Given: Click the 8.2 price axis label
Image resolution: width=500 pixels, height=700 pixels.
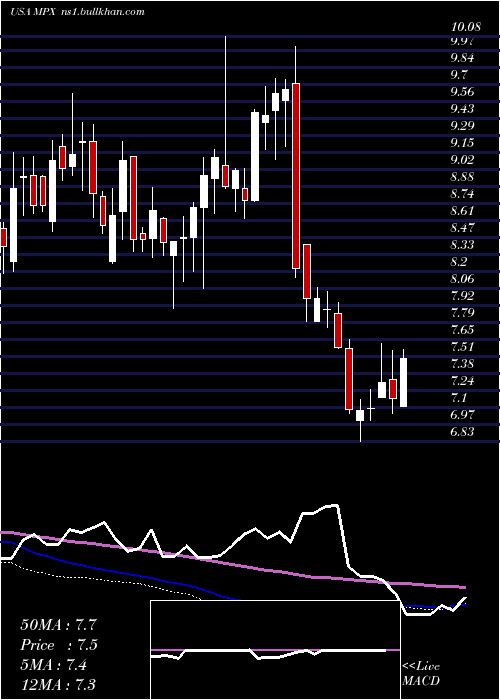Looking at the screenshot, I should (x=461, y=262).
